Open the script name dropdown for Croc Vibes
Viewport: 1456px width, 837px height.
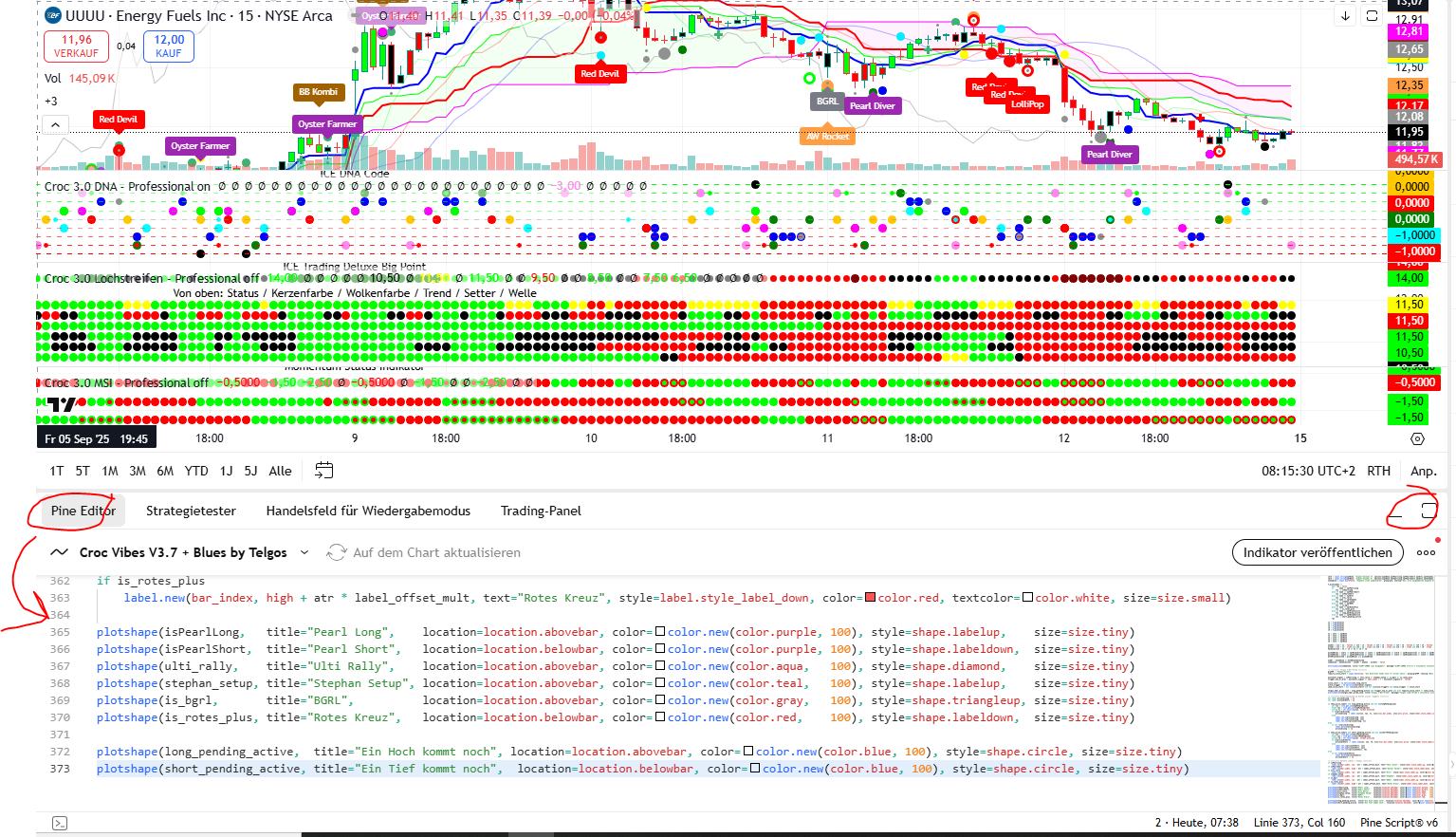[304, 552]
